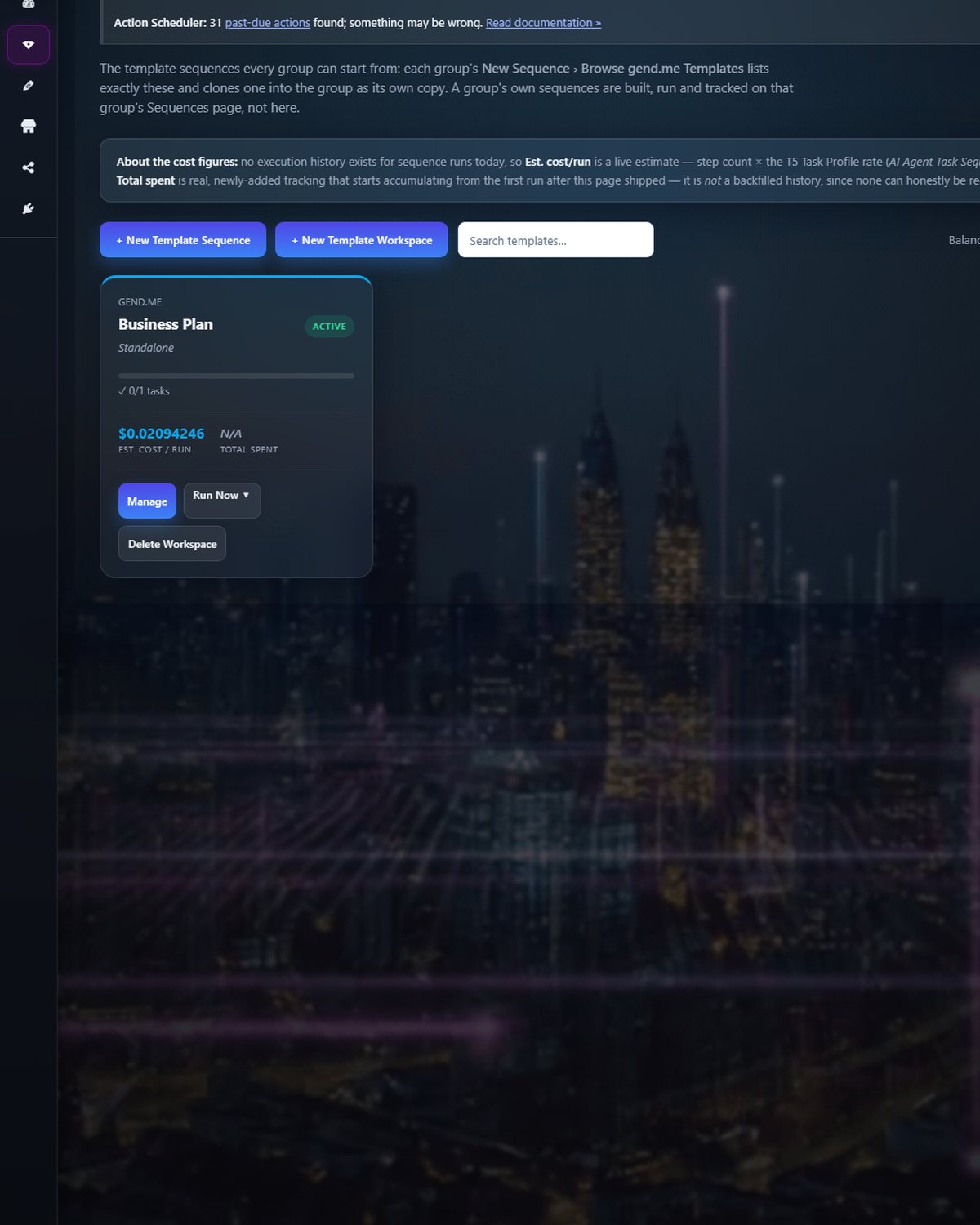The height and width of the screenshot is (1225, 980).
Task: Open the pencil edit icon in sidebar
Action: tap(29, 85)
